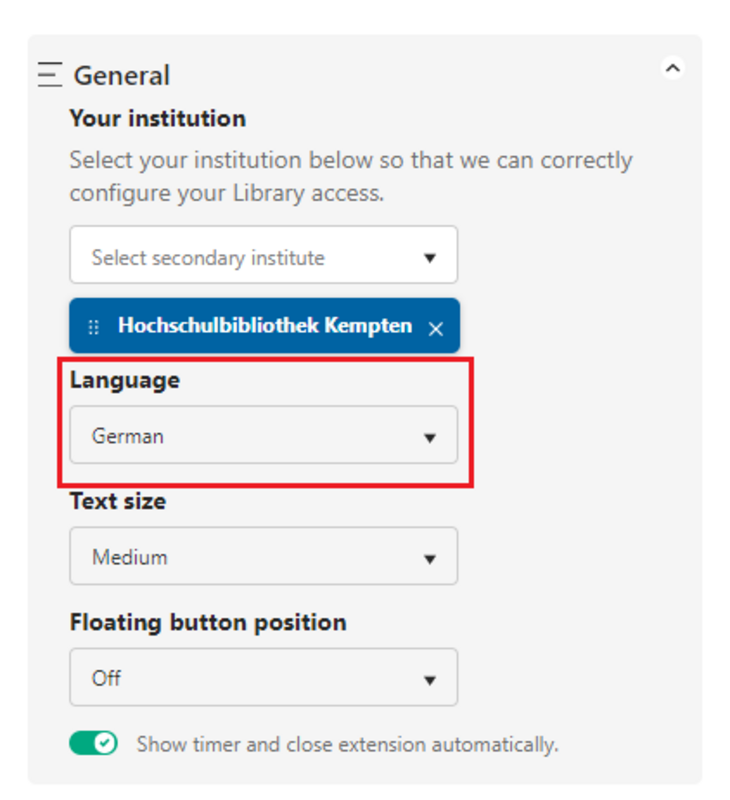Screen dimensions: 730x800
Task: Collapse the General settings panel
Action: 673,69
